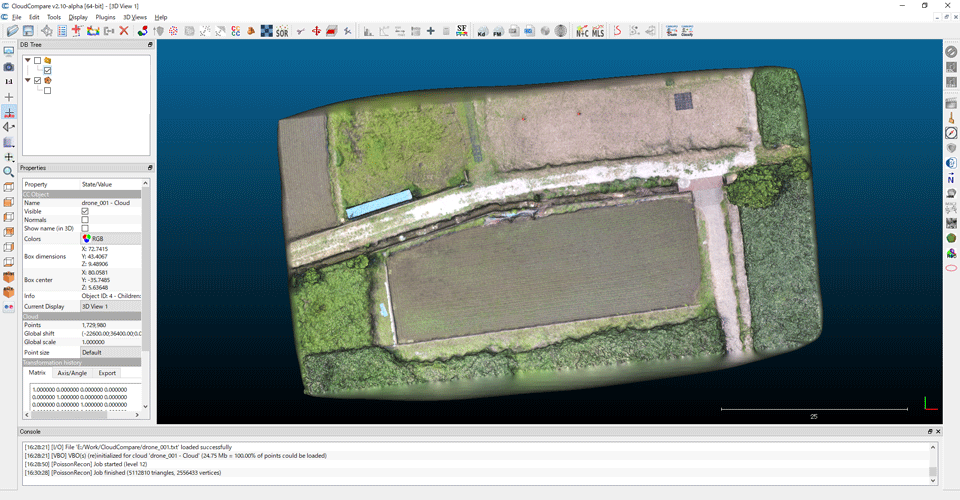Viewport: 960px width, 500px height.
Task: Click the Open file toolbar icon
Action: tap(12, 31)
